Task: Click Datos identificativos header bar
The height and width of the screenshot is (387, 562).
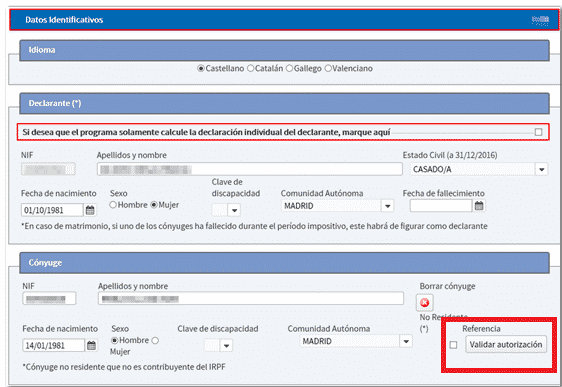Action: [x=284, y=20]
